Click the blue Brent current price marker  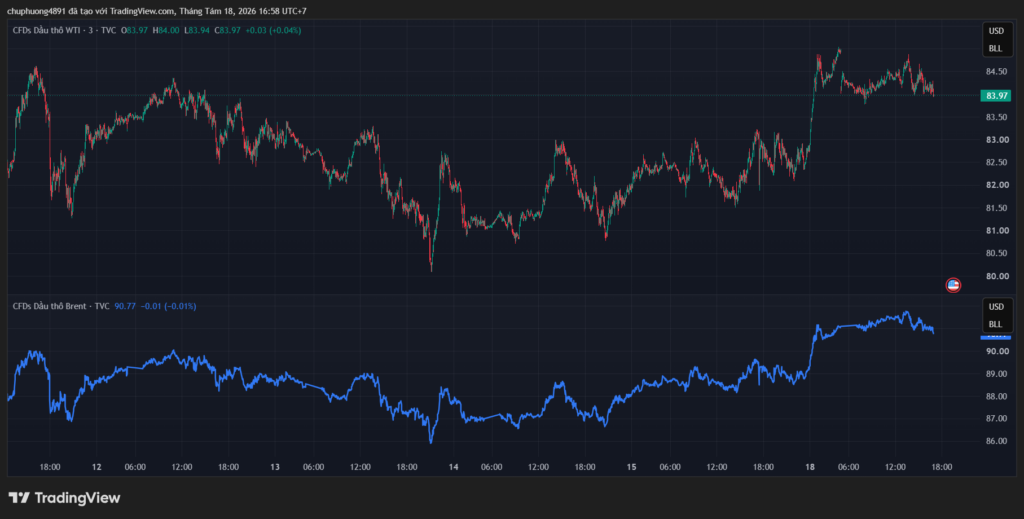(x=995, y=337)
